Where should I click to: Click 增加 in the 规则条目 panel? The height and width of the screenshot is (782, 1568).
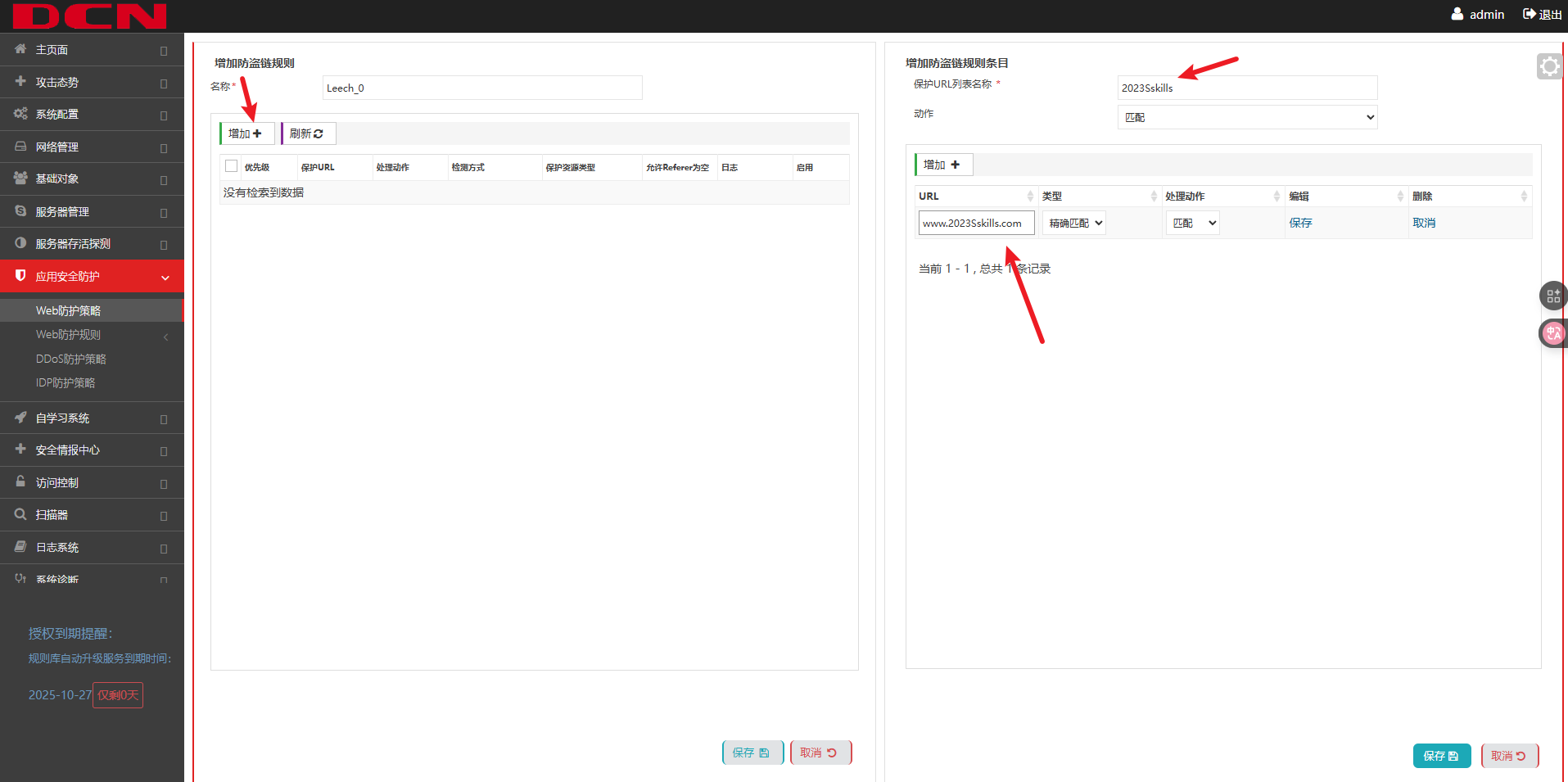pos(943,165)
